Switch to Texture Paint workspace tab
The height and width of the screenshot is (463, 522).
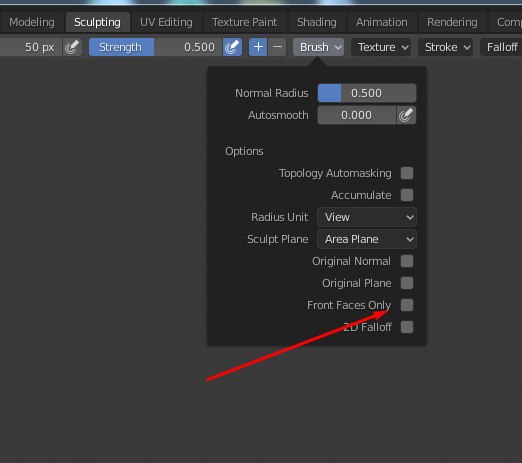pyautogui.click(x=245, y=22)
